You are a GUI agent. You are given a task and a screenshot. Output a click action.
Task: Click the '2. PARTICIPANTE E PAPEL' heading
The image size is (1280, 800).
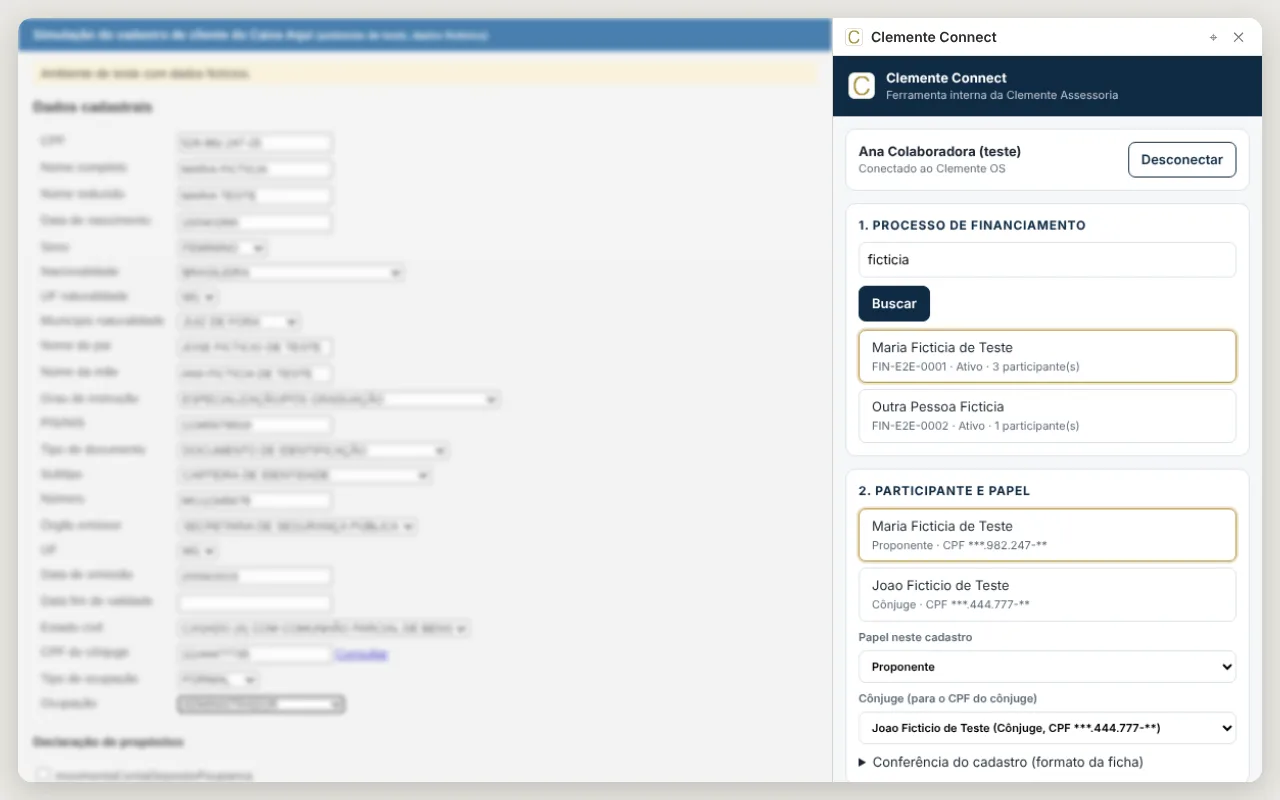944,491
